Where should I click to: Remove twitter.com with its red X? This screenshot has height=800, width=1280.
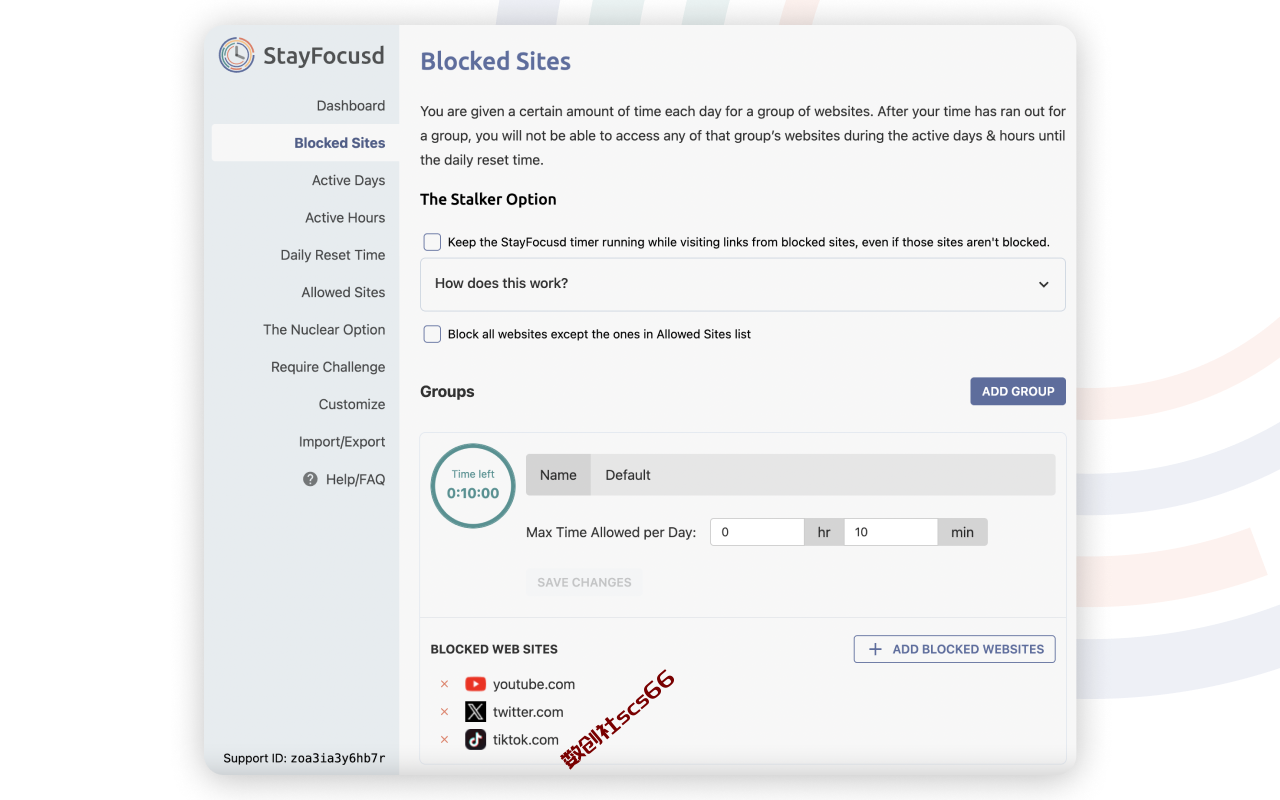tap(445, 712)
